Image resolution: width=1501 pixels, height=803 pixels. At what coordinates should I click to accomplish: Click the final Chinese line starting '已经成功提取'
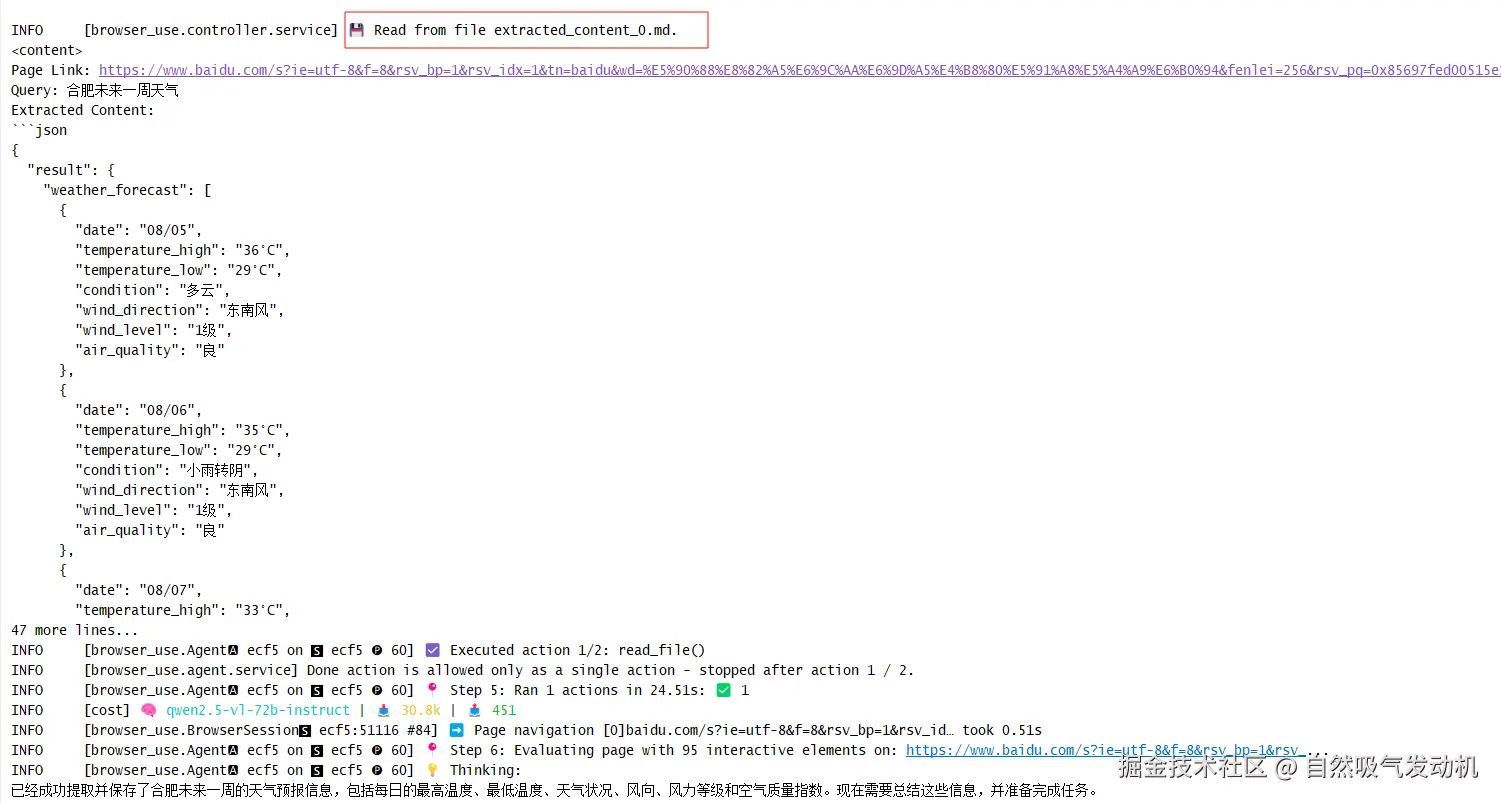pyautogui.click(x=555, y=790)
